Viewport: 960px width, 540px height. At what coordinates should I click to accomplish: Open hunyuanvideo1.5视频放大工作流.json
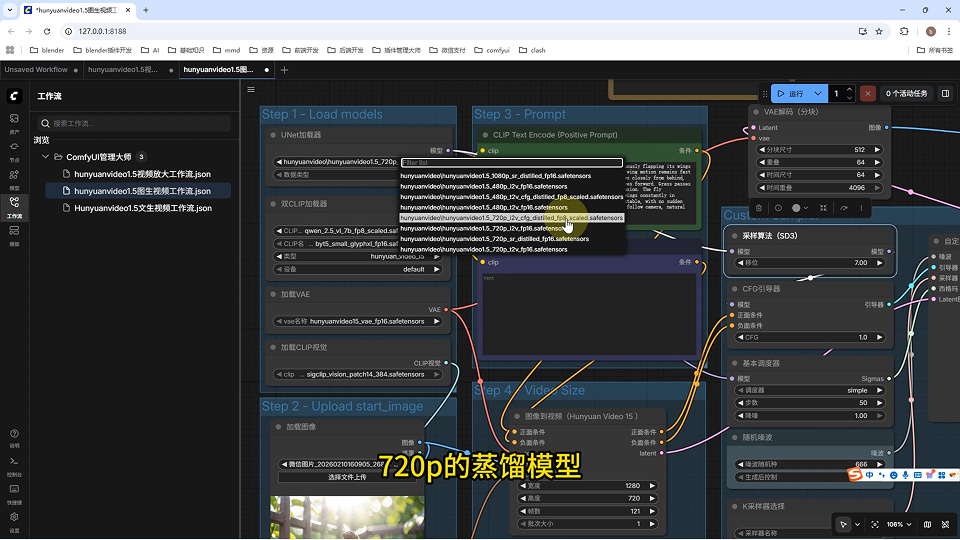(142, 174)
